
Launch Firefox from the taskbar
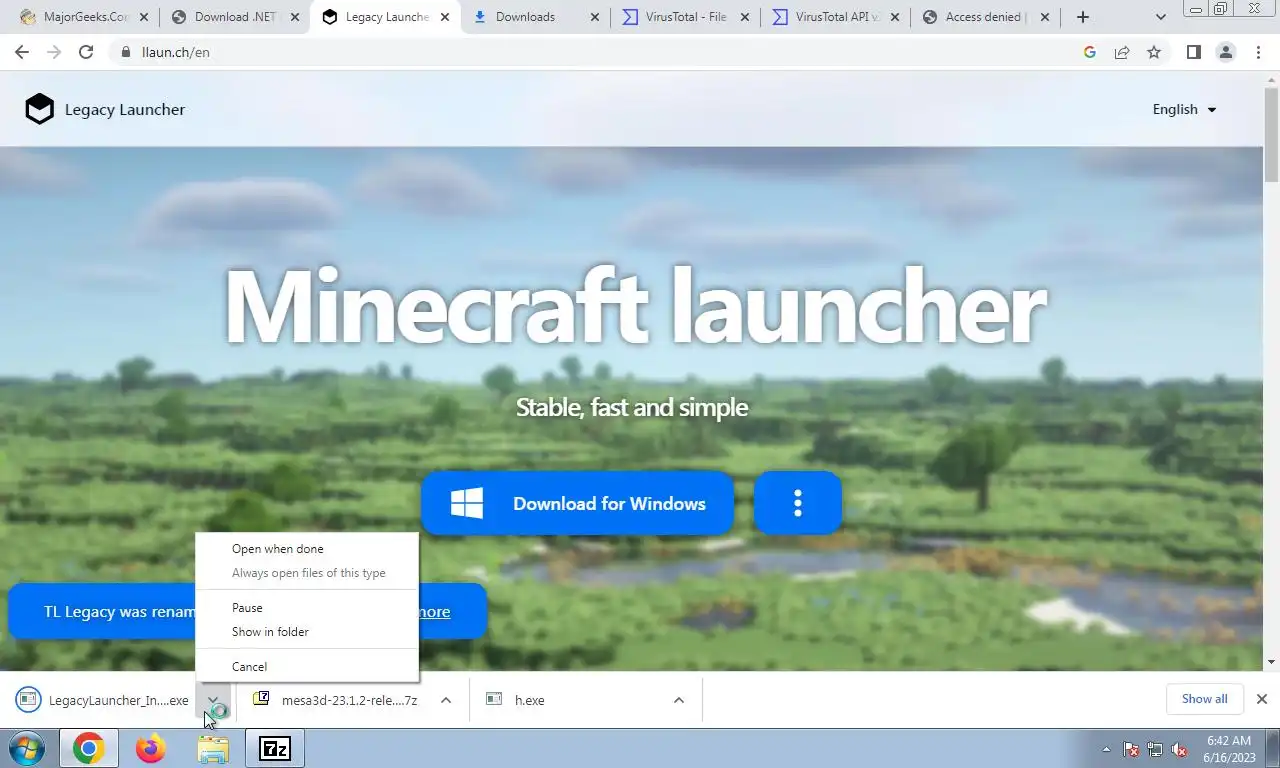pyautogui.click(x=151, y=748)
